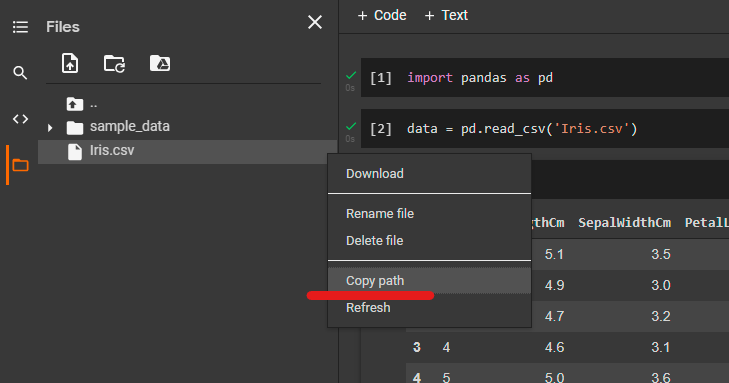Click the cell [1] execution status checkmark
Viewport: 729px width, 383px height.
[x=351, y=75]
